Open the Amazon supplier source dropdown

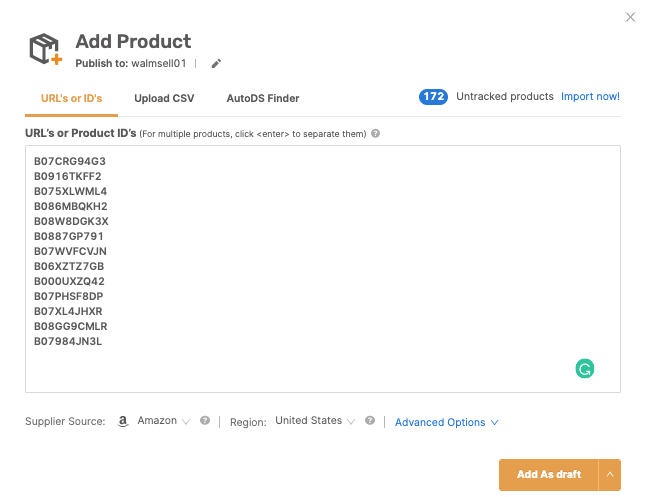(x=164, y=421)
